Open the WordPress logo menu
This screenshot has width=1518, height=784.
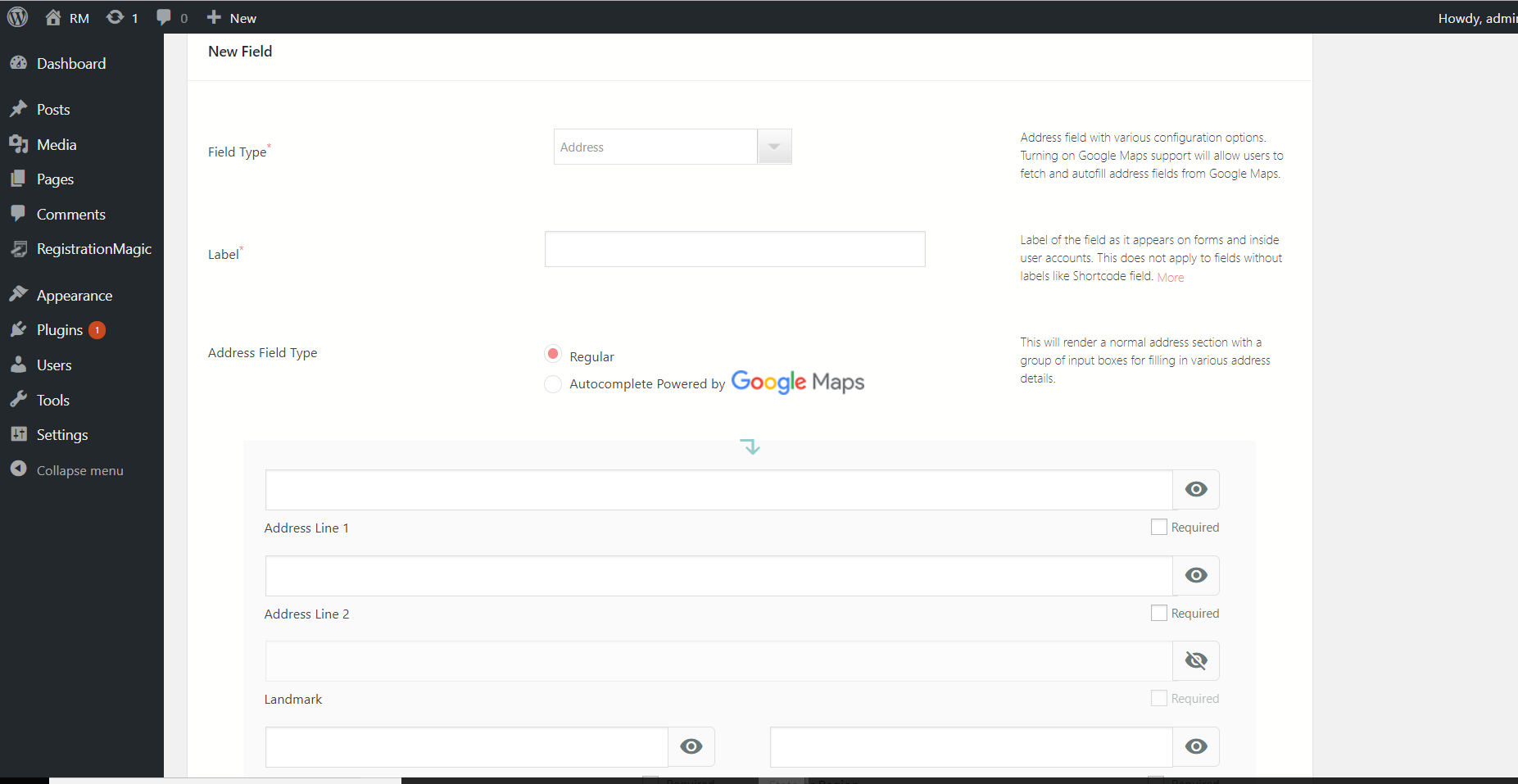[17, 16]
